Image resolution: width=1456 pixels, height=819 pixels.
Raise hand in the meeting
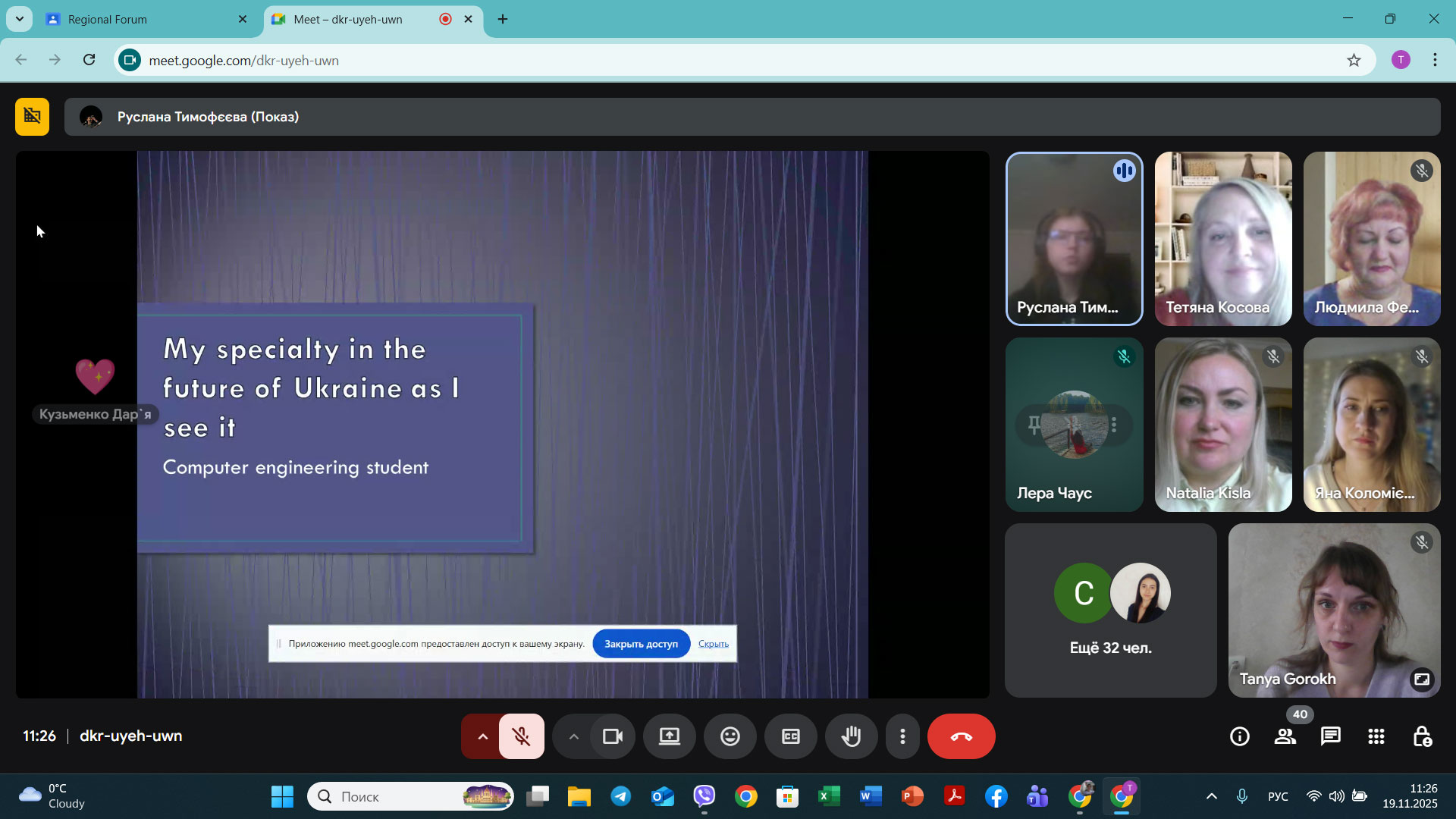coord(851,736)
